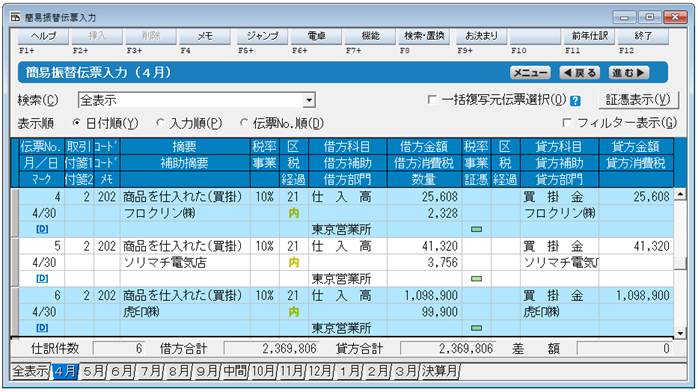This screenshot has width=698, height=392.
Task: Click the 進む forward arrow button
Action: 629,73
